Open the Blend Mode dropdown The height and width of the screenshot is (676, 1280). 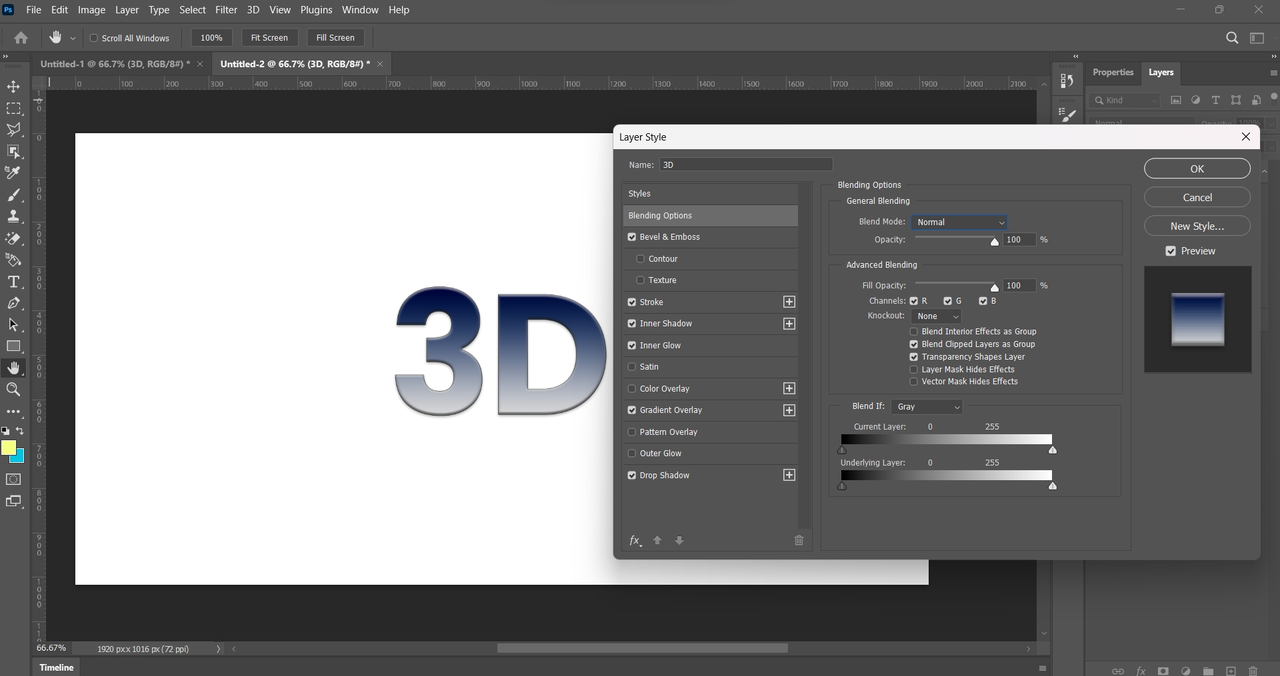(959, 222)
